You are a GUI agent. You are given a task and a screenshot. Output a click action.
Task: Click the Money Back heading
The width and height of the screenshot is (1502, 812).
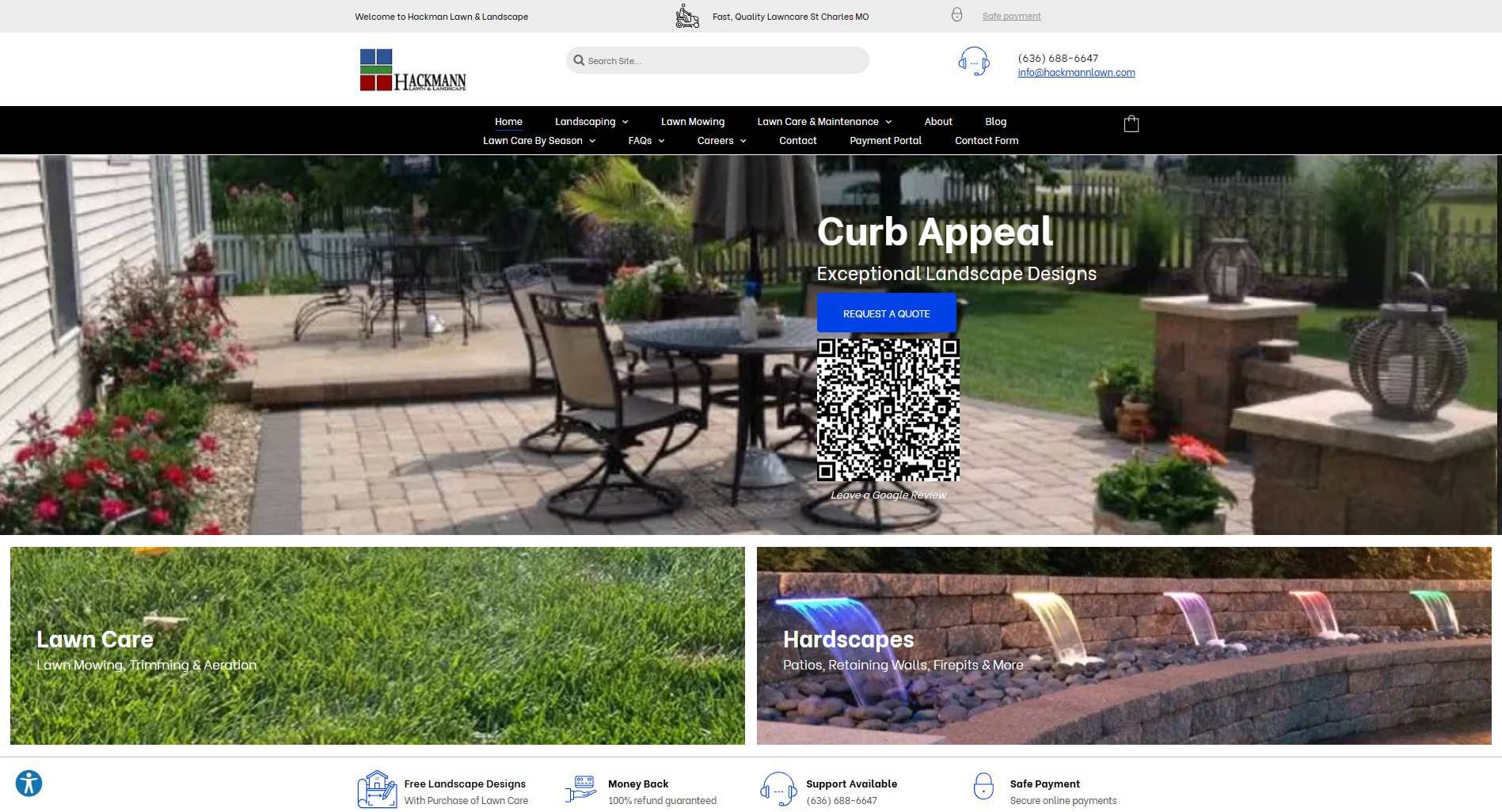pos(638,784)
